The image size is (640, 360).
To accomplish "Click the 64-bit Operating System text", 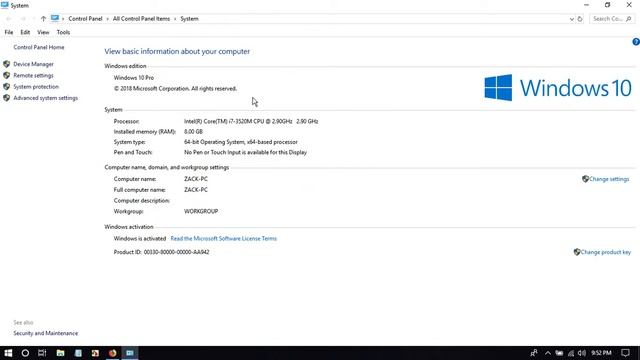I will click(x=241, y=142).
